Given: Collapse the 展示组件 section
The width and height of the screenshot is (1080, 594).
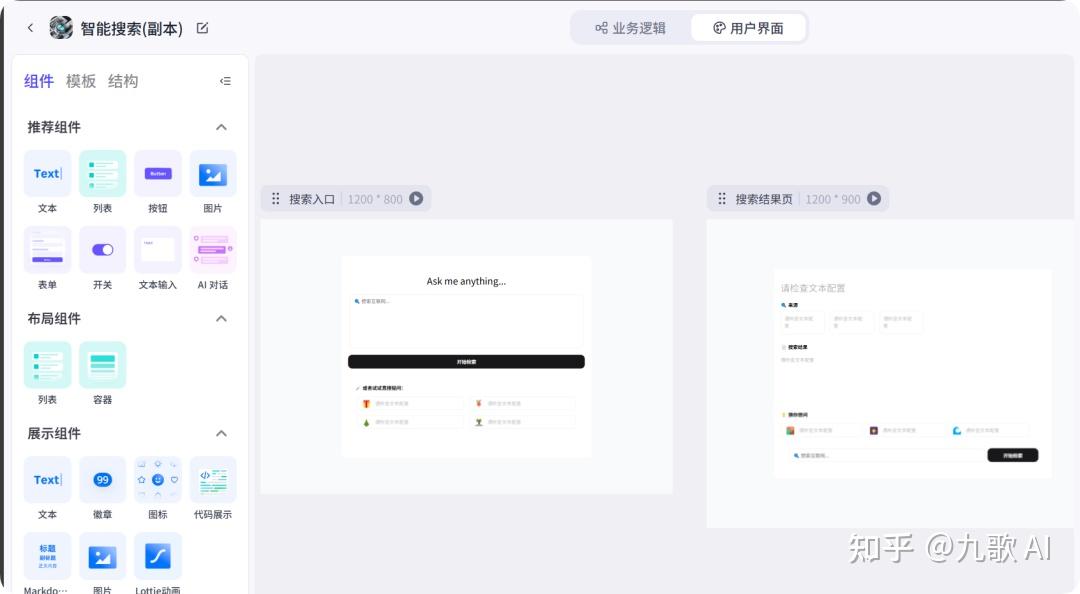Looking at the screenshot, I should tap(221, 433).
